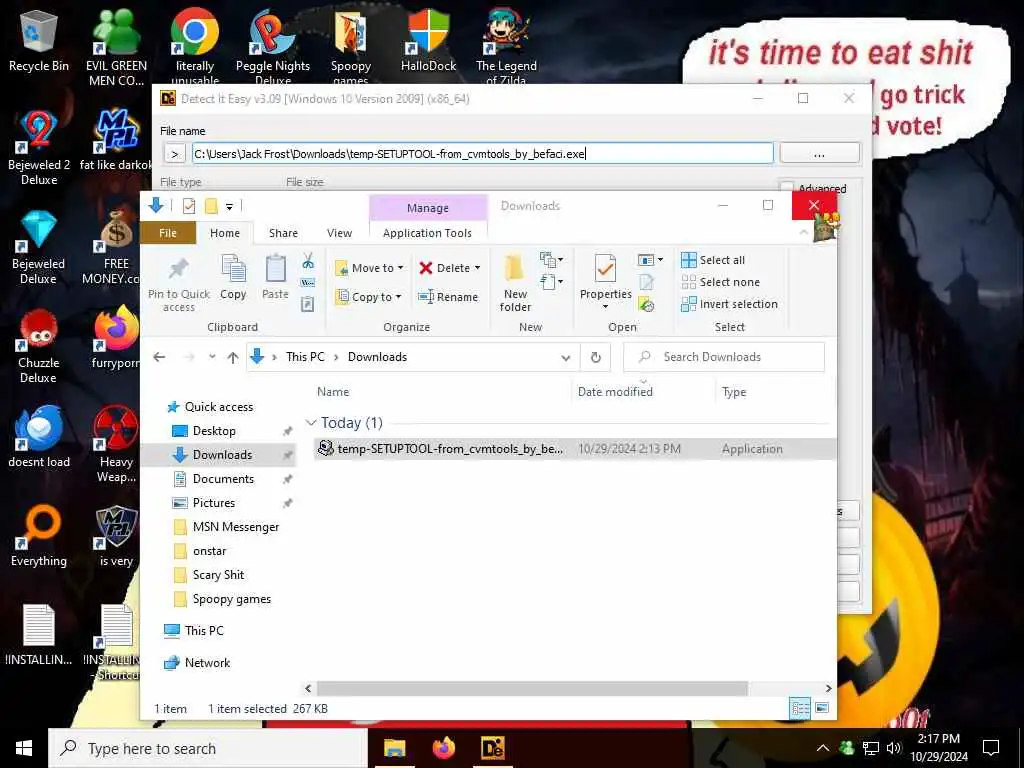Open the File tab
Image resolution: width=1024 pixels, height=768 pixels.
(168, 233)
